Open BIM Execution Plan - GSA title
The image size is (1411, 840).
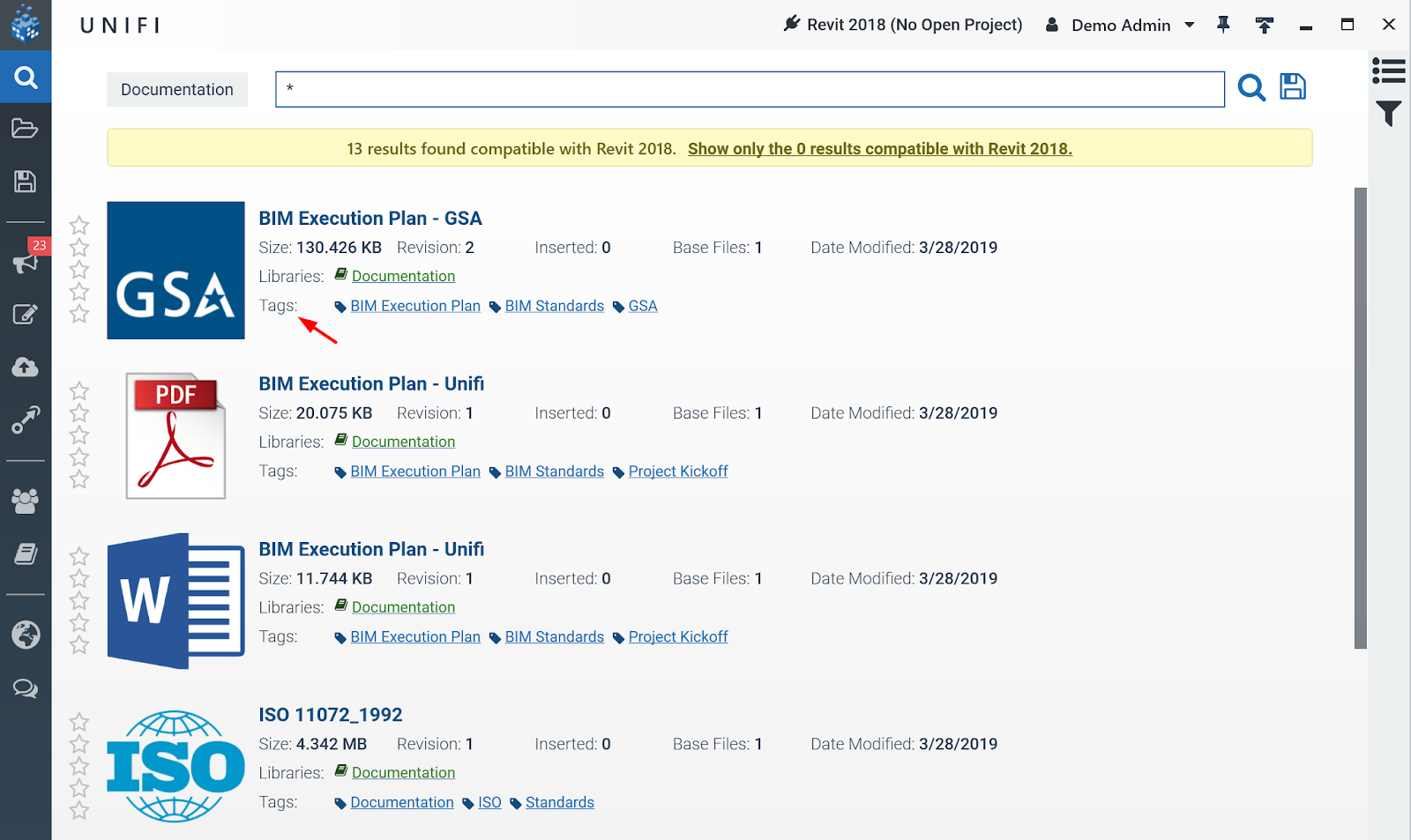coord(370,218)
